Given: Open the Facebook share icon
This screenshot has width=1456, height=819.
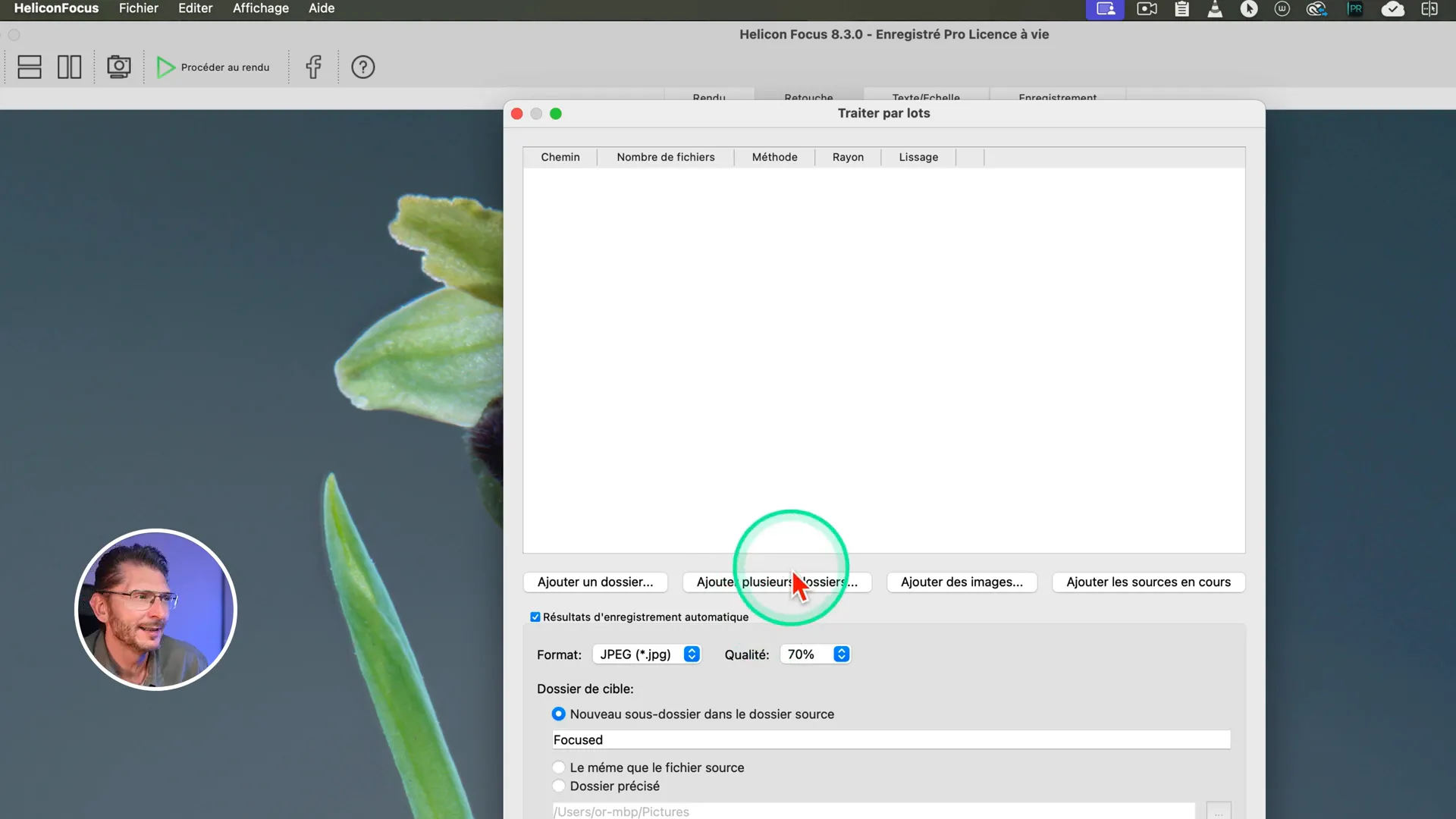Looking at the screenshot, I should tap(313, 67).
